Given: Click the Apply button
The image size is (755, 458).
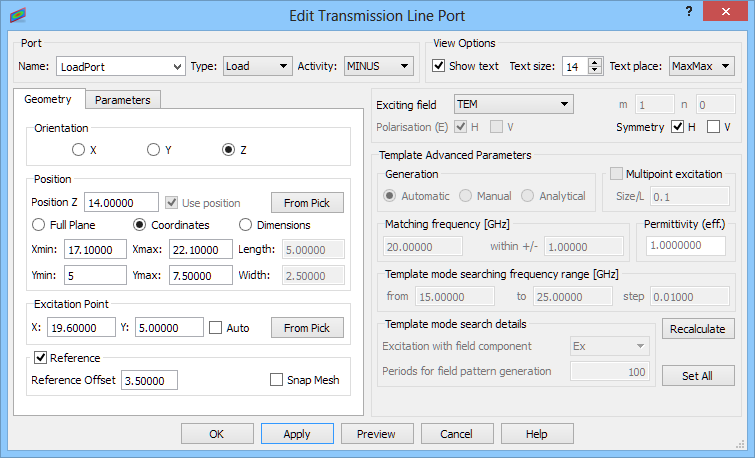Looking at the screenshot, I should (x=297, y=434).
